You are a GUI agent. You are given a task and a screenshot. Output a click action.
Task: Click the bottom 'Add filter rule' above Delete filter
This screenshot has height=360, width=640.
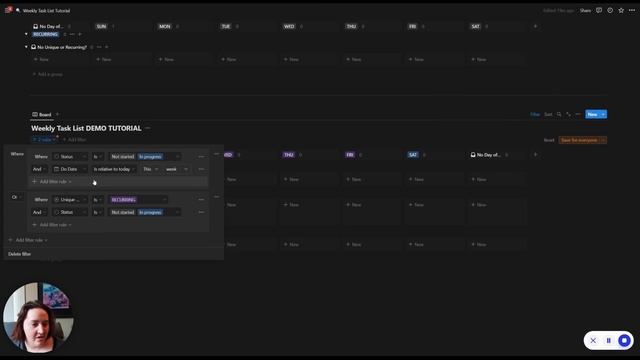coord(28,240)
